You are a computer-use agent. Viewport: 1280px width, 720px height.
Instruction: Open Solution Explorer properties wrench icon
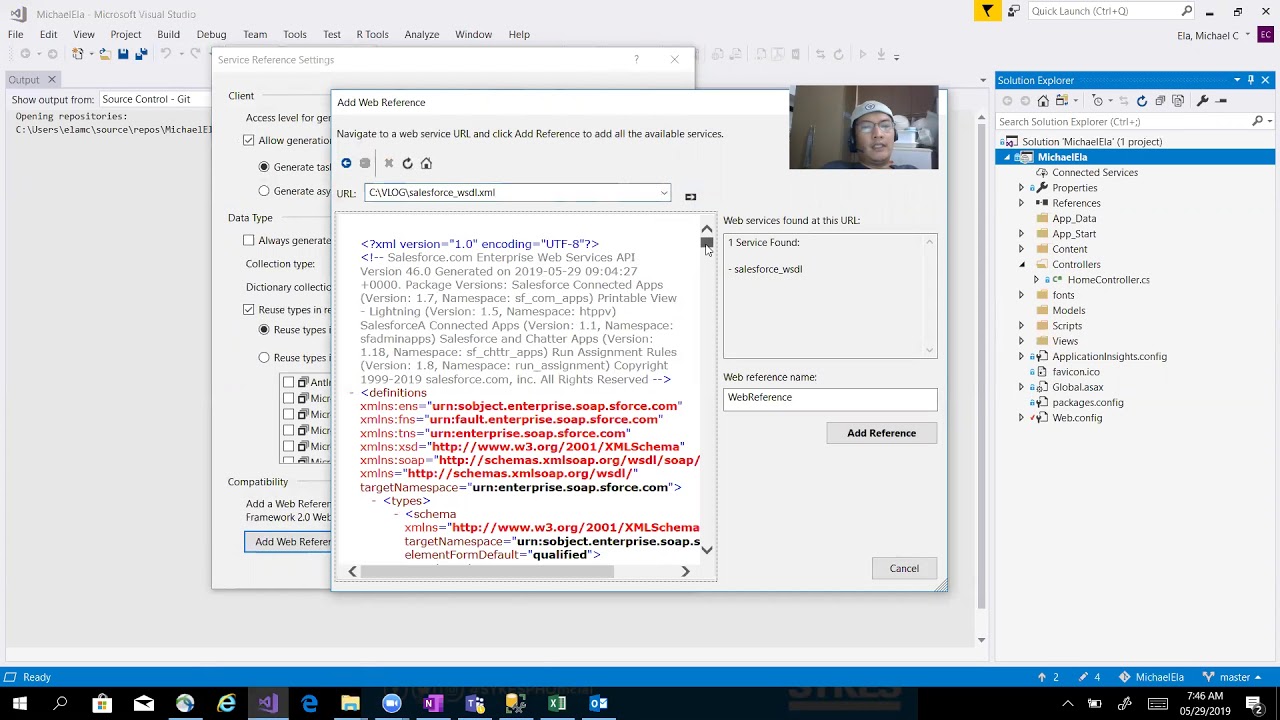tap(1202, 101)
